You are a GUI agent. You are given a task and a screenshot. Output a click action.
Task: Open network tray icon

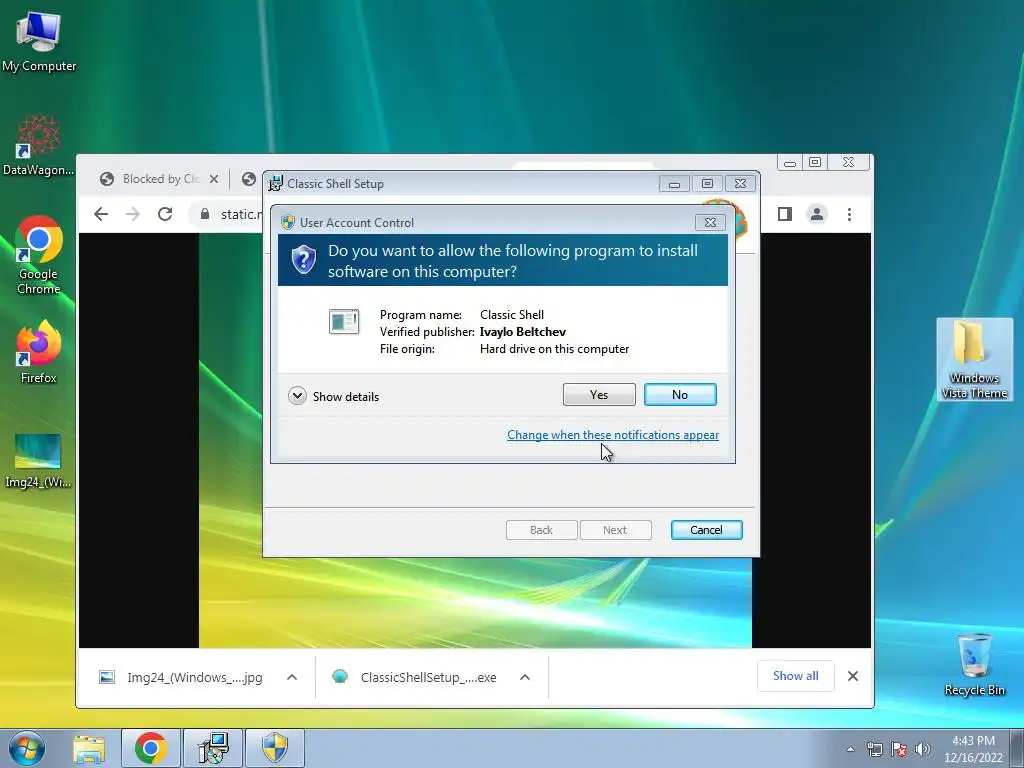[874, 749]
